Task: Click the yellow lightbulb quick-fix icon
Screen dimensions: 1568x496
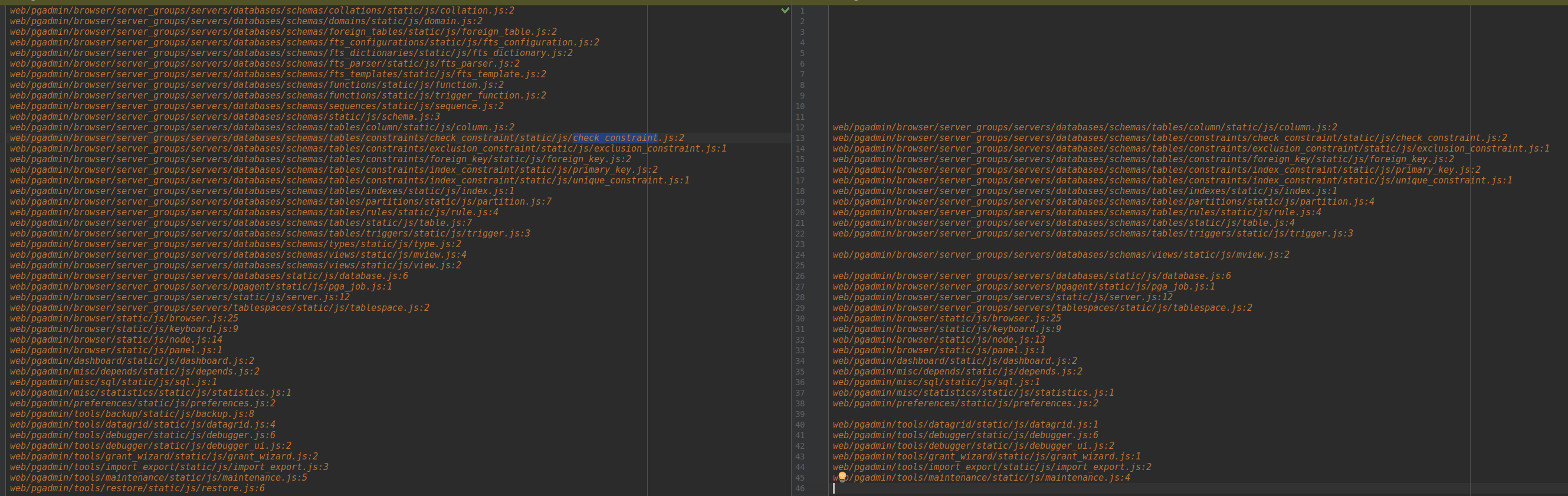Action: (842, 475)
